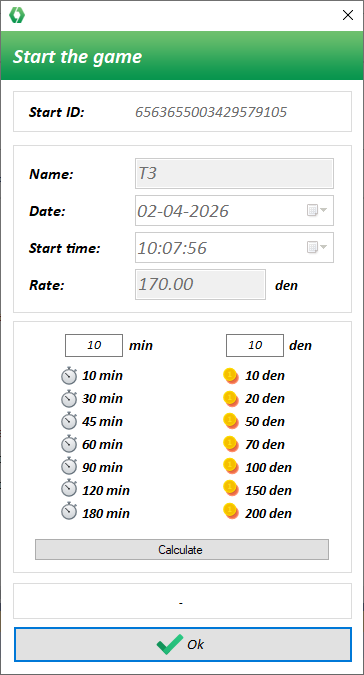
Task: Choose the 45 min preset label
Action: tap(102, 422)
